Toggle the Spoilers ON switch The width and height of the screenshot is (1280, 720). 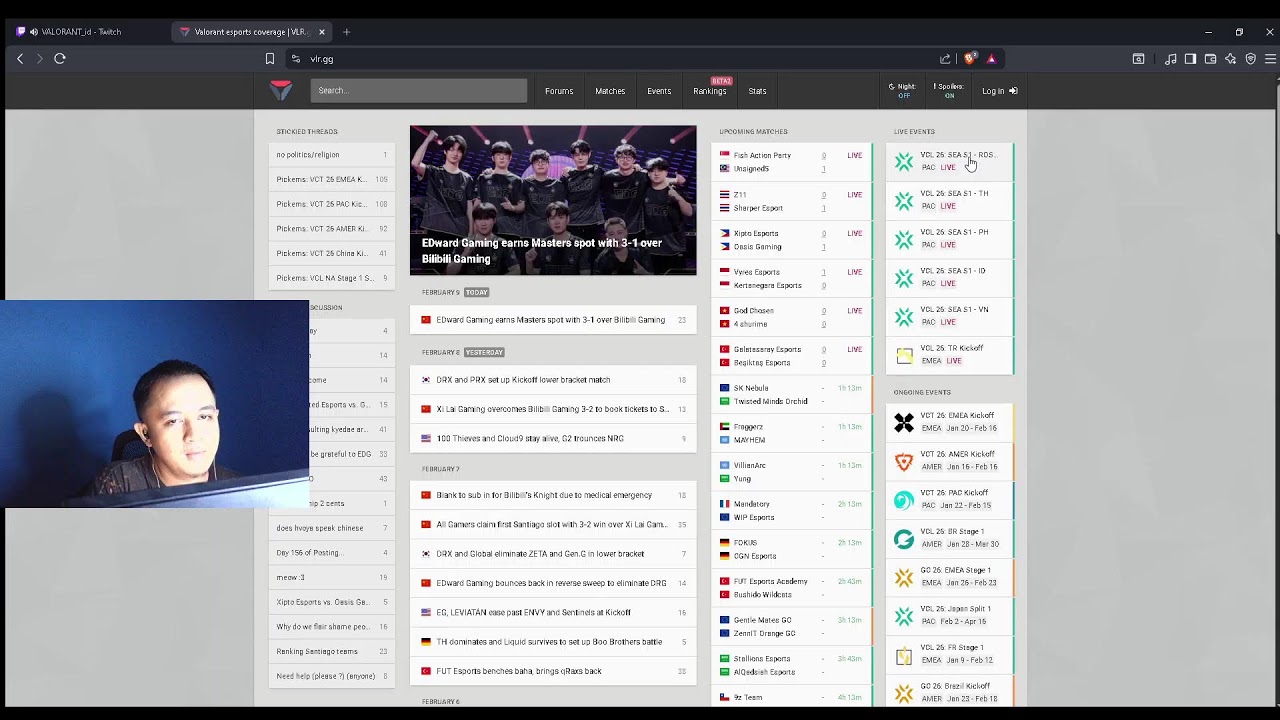click(x=948, y=91)
